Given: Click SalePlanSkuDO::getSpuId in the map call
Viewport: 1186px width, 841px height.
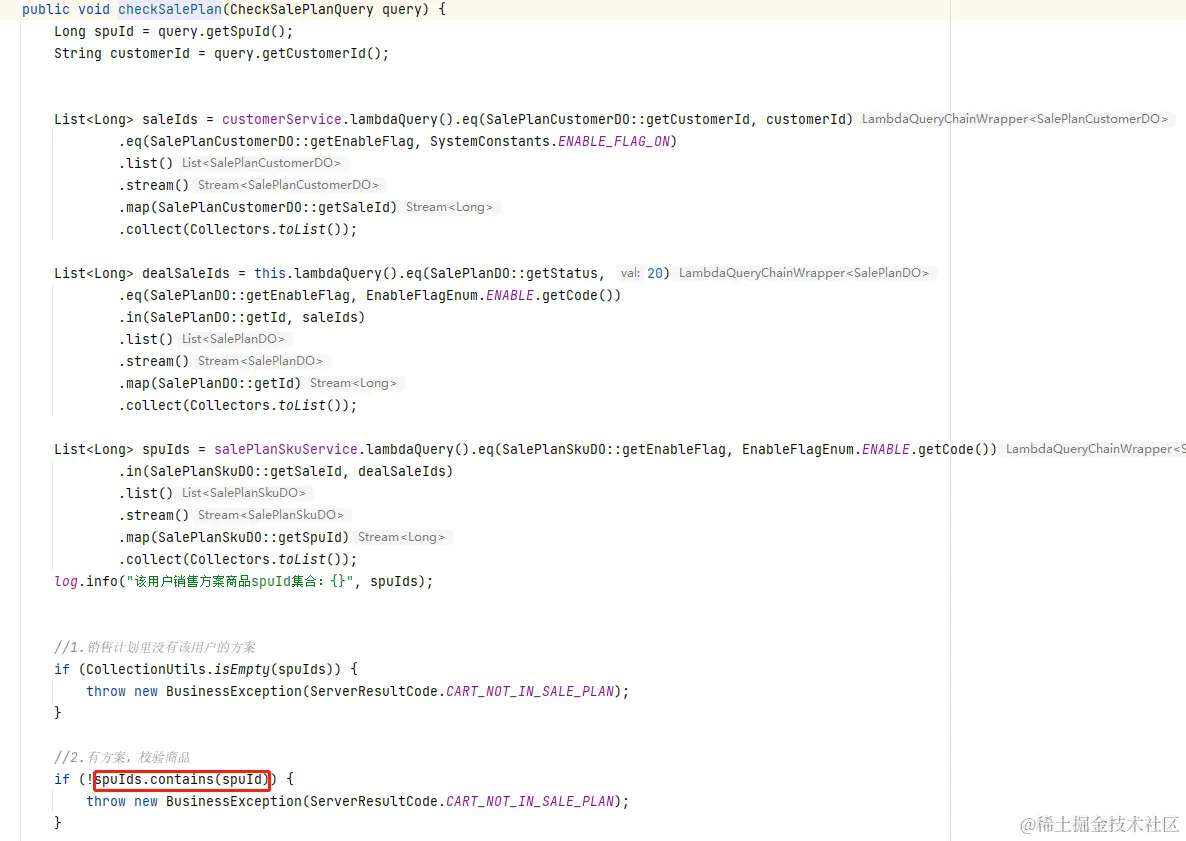Looking at the screenshot, I should [250, 537].
